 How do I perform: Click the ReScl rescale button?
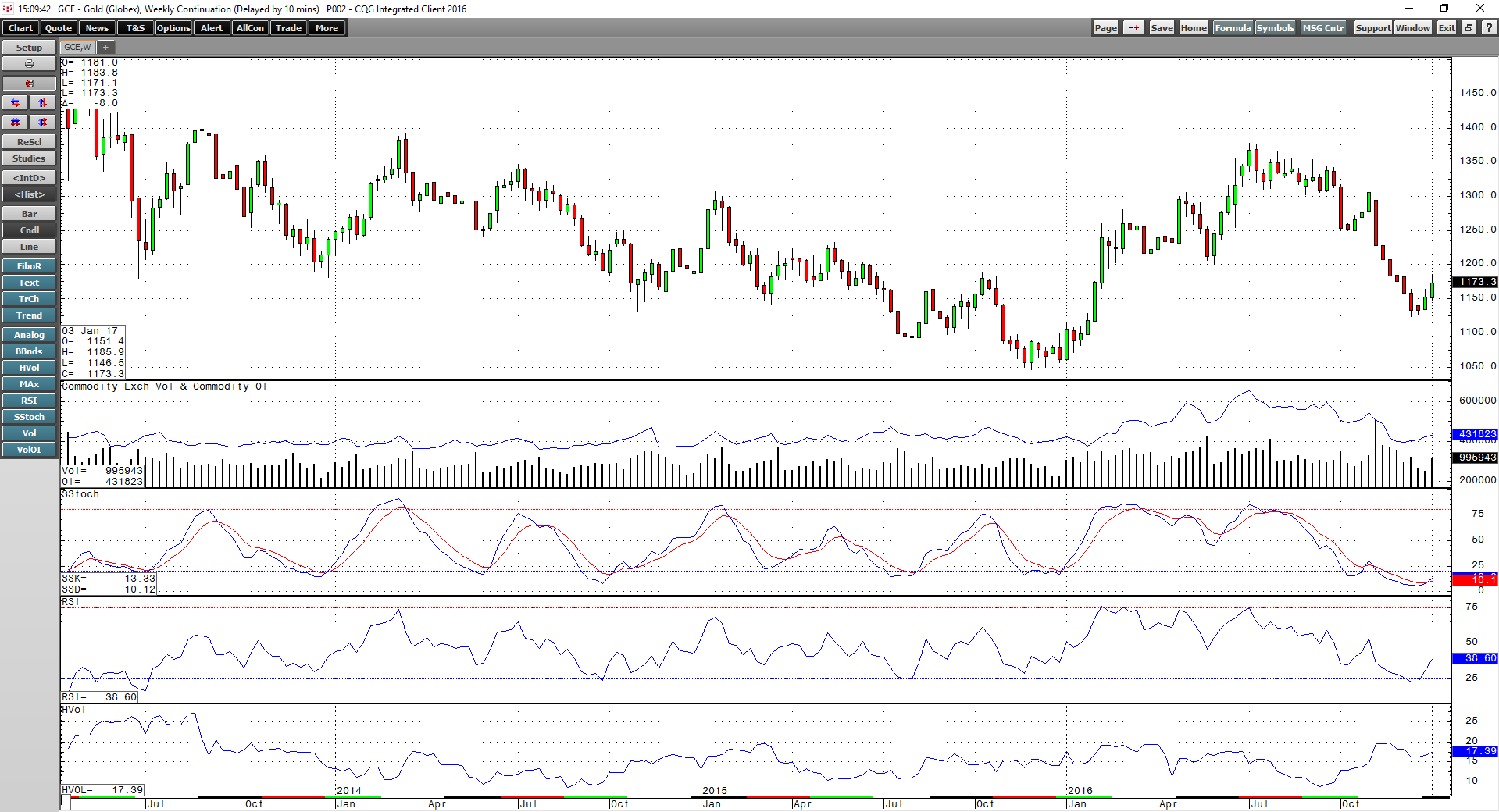(29, 142)
